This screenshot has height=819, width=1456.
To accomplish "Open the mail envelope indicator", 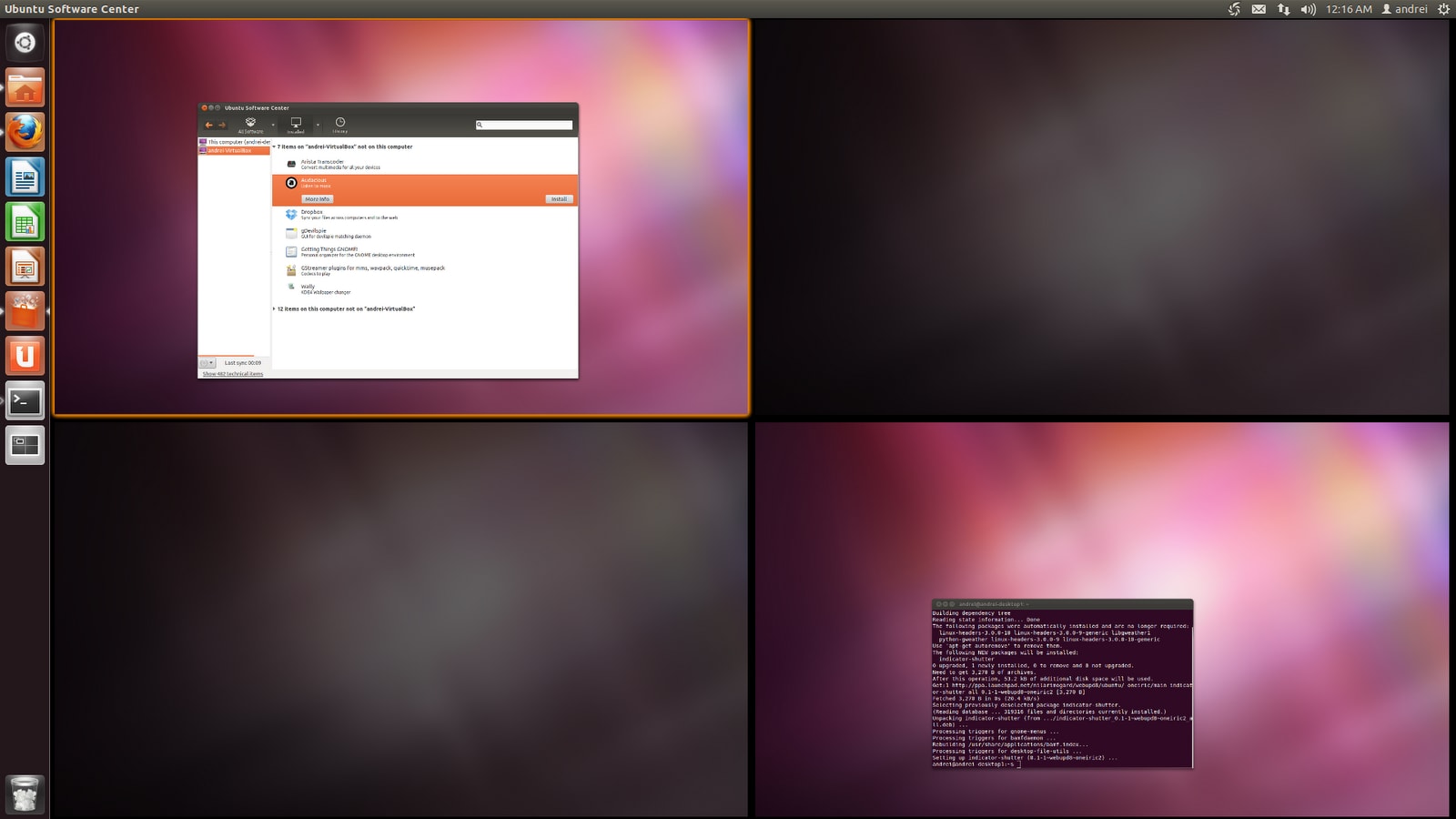I will pyautogui.click(x=1259, y=9).
